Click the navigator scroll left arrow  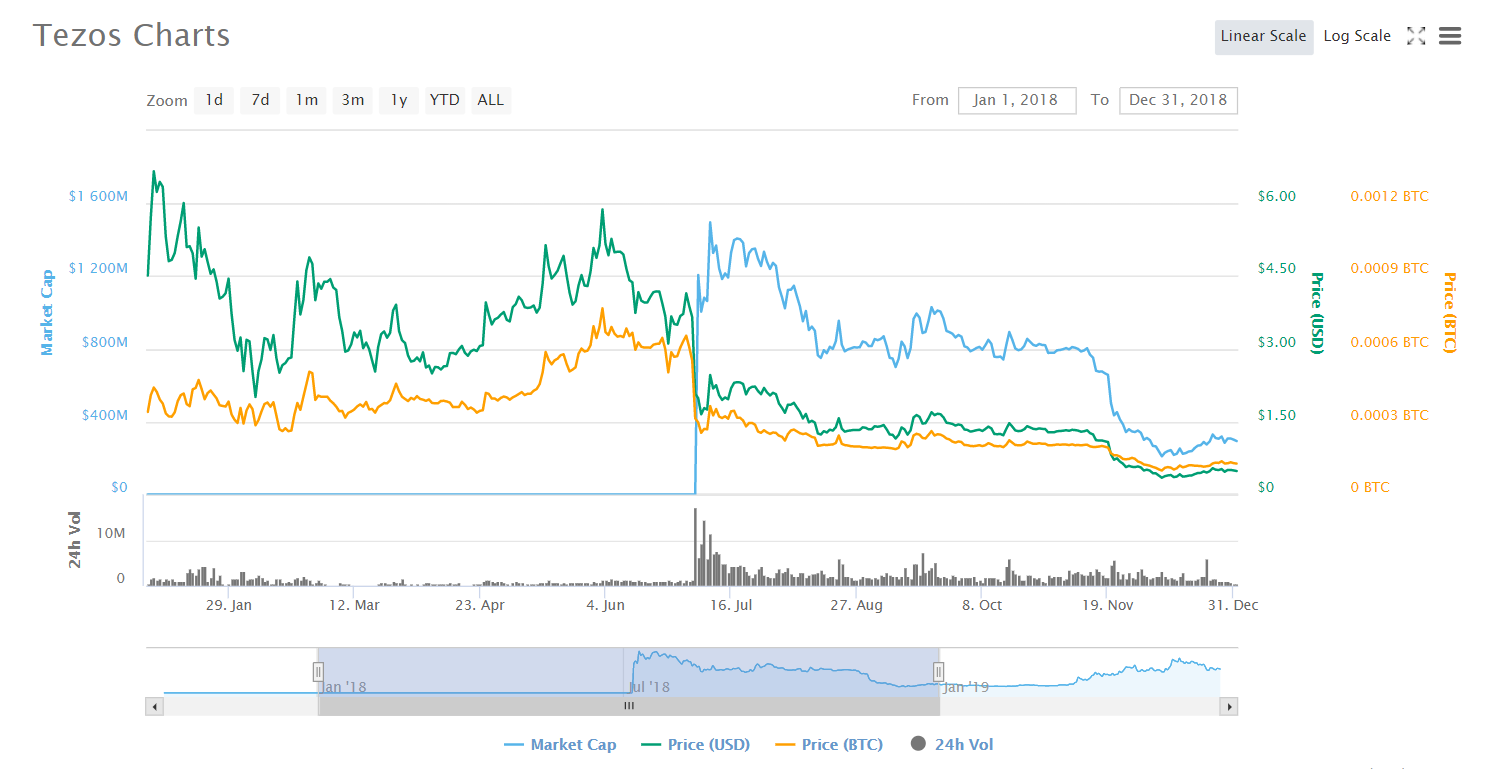[154, 706]
